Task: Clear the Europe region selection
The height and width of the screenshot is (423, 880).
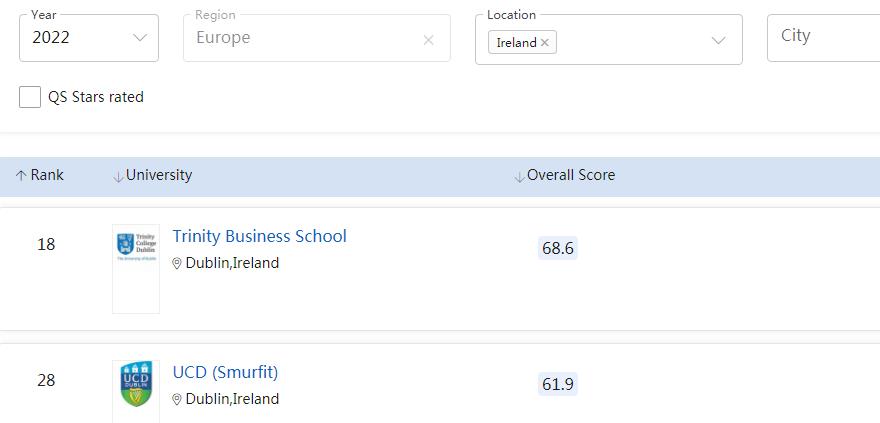Action: pos(428,40)
